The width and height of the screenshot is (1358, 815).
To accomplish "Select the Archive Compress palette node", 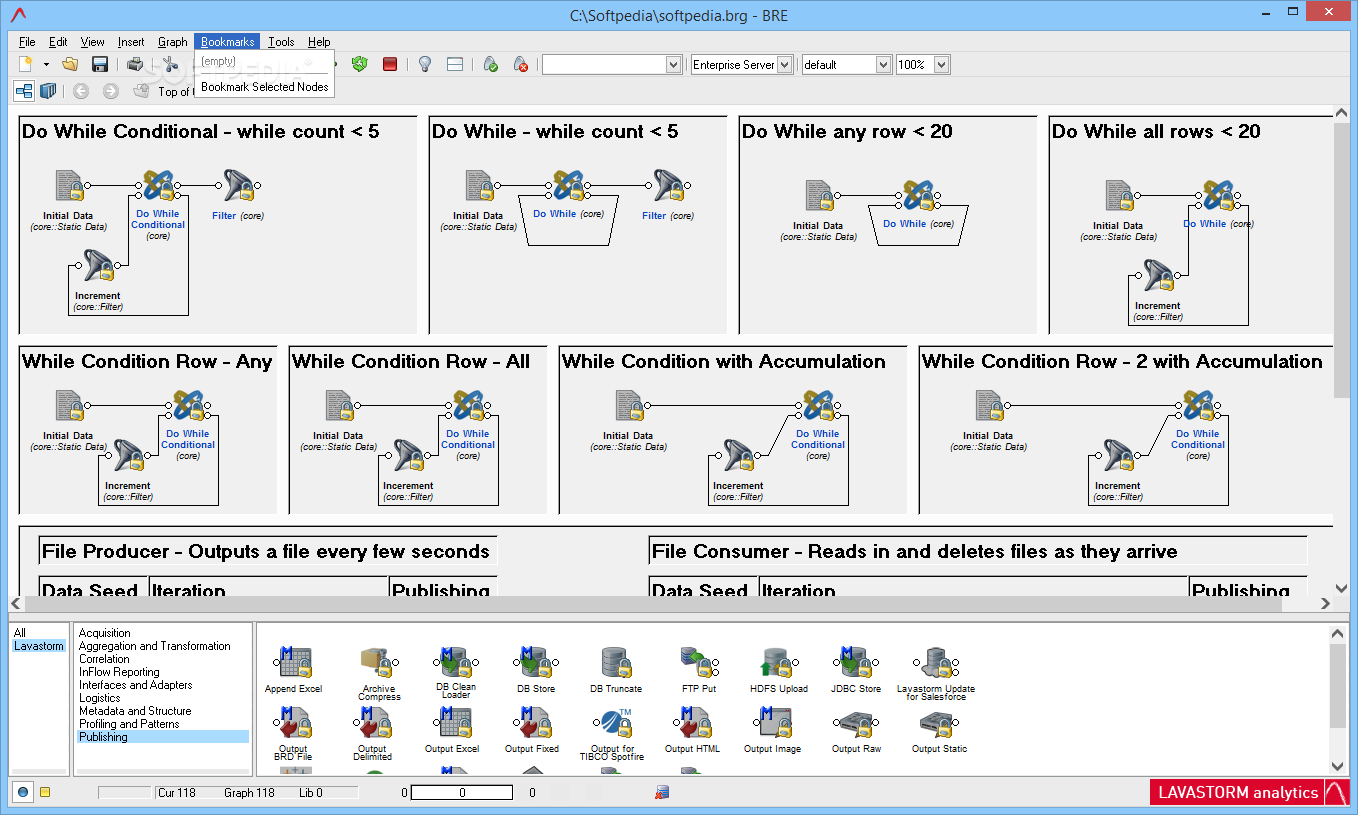I will click(379, 674).
